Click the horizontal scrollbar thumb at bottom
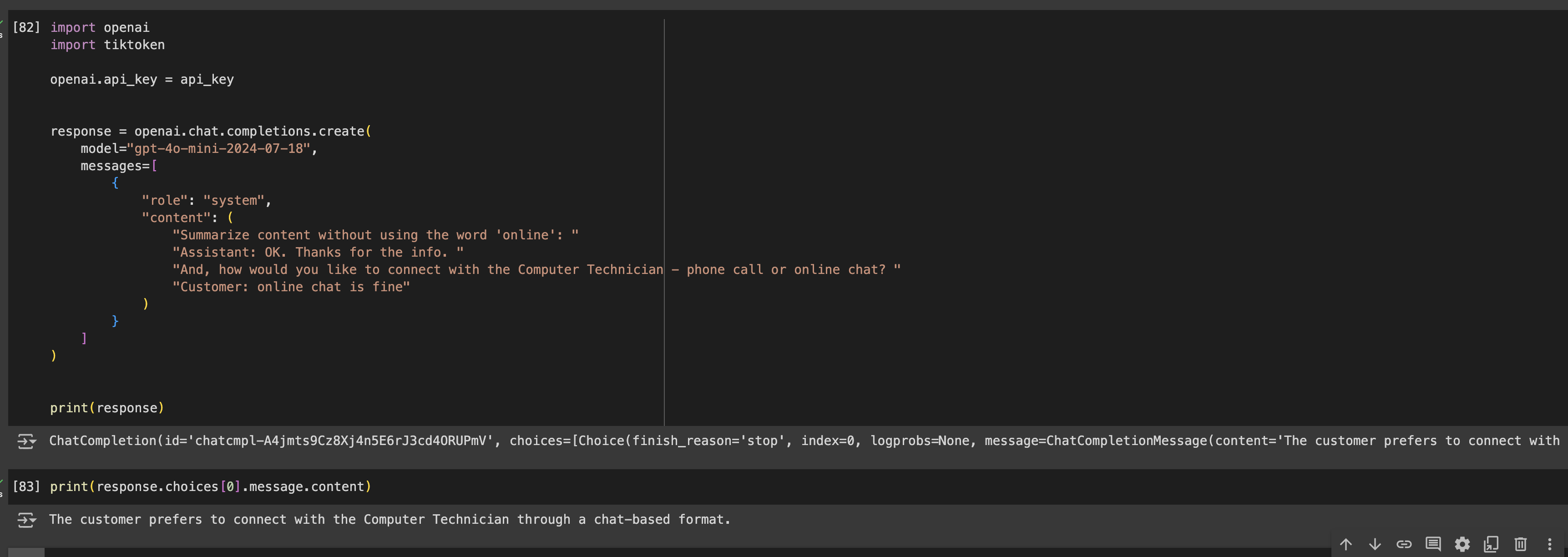This screenshot has width=1568, height=557. [x=26, y=553]
